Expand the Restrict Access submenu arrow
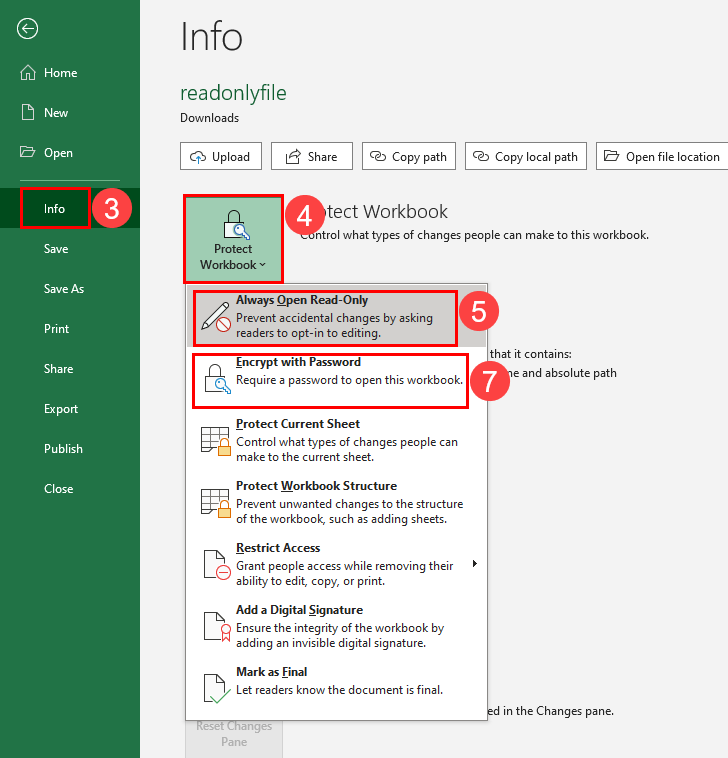Image resolution: width=728 pixels, height=758 pixels. click(475, 563)
